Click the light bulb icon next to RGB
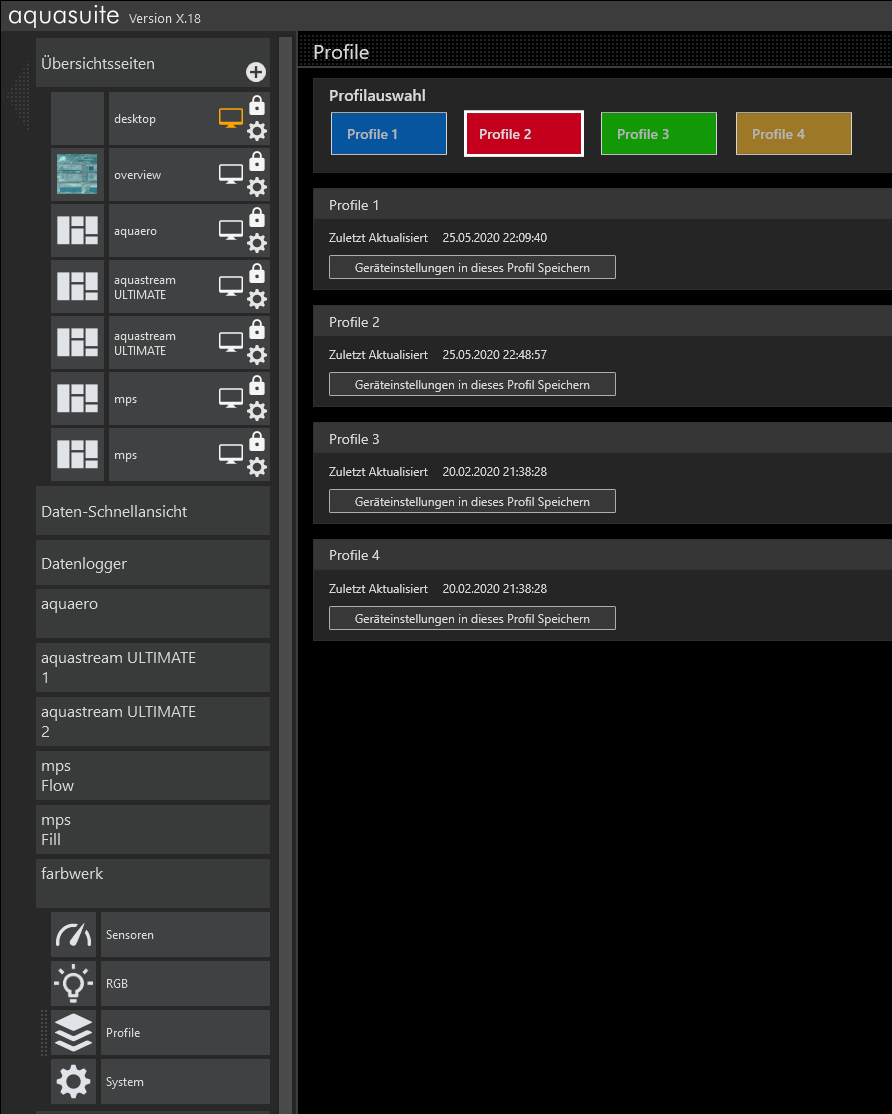This screenshot has height=1114, width=892. pos(74,984)
